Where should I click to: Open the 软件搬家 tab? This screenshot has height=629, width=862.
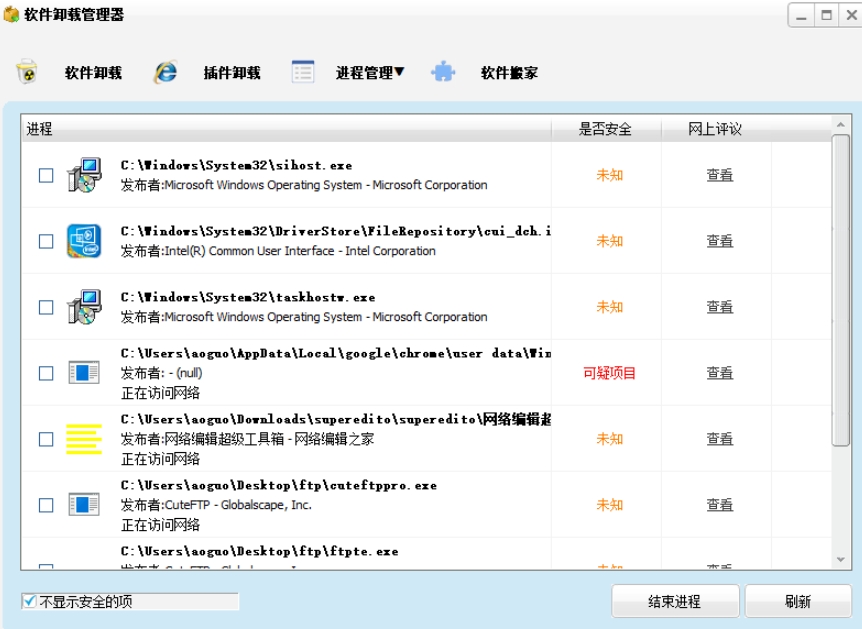pyautogui.click(x=510, y=73)
